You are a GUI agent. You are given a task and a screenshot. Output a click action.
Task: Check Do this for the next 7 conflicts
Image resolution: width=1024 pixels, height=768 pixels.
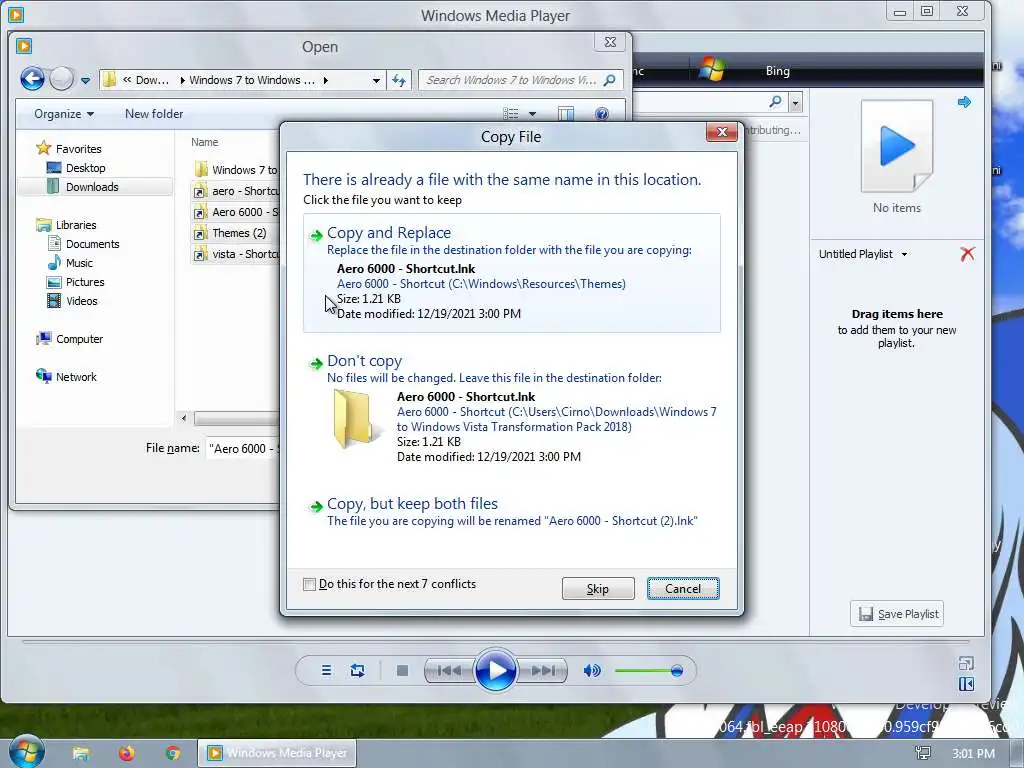pos(310,584)
